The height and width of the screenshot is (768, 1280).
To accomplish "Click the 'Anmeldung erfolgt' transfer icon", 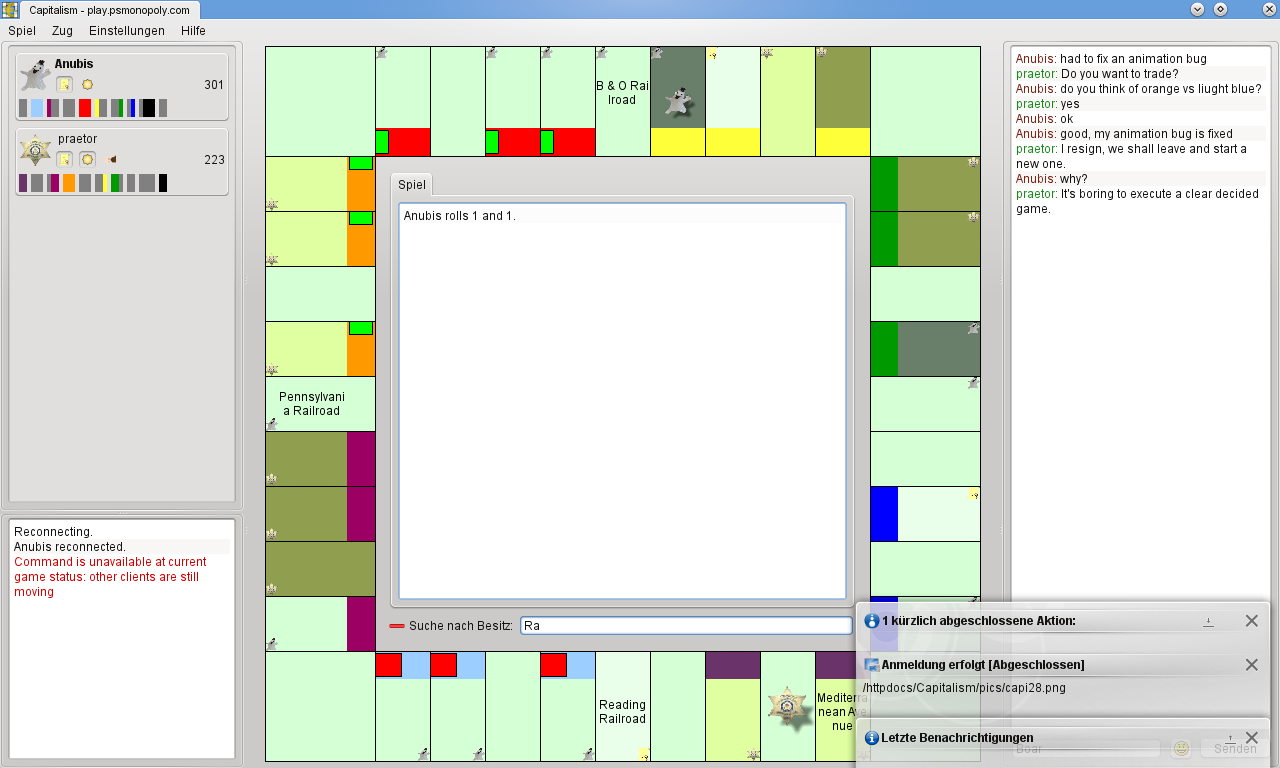I will (x=872, y=665).
